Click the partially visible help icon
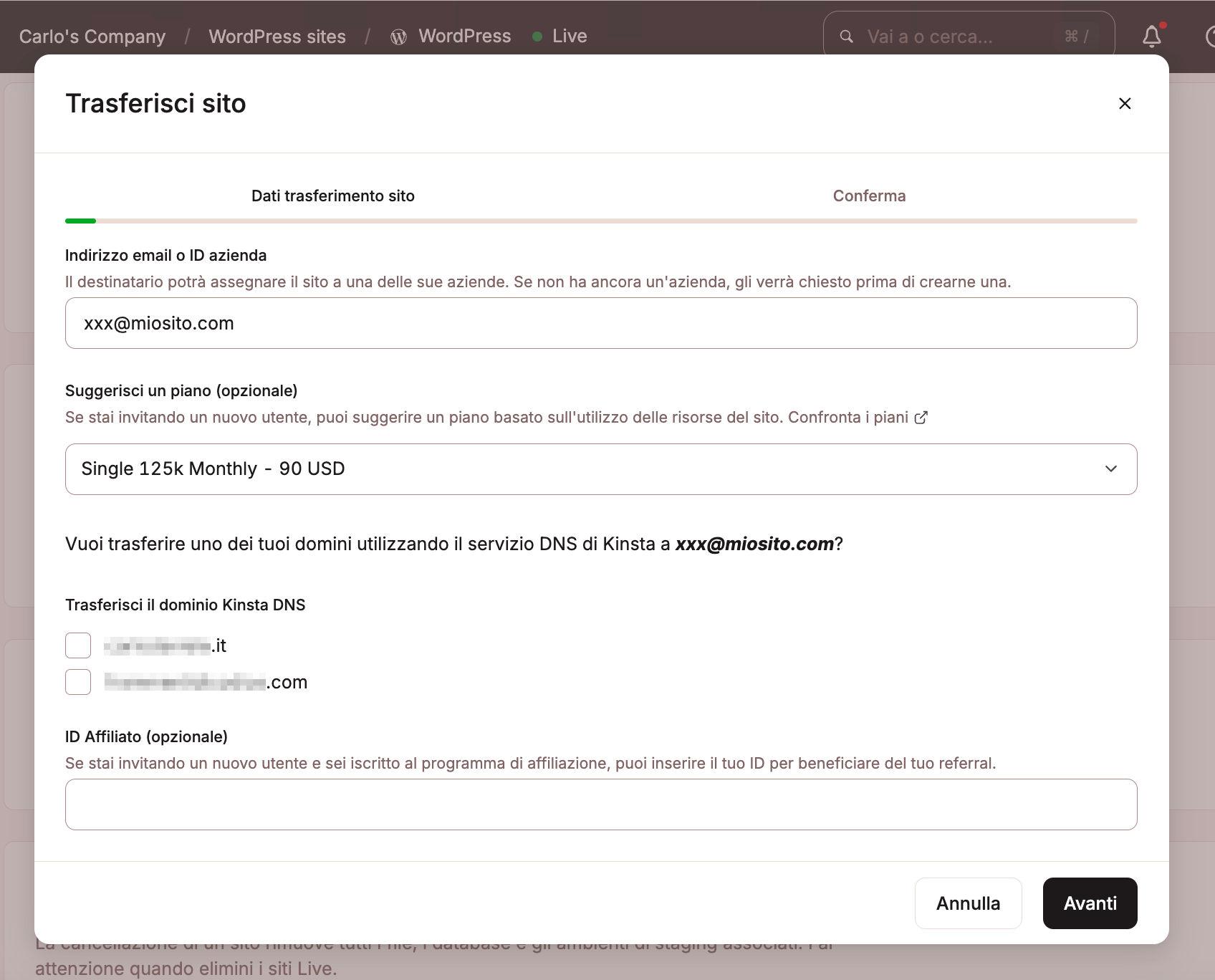1215x980 pixels. pos(1209,37)
